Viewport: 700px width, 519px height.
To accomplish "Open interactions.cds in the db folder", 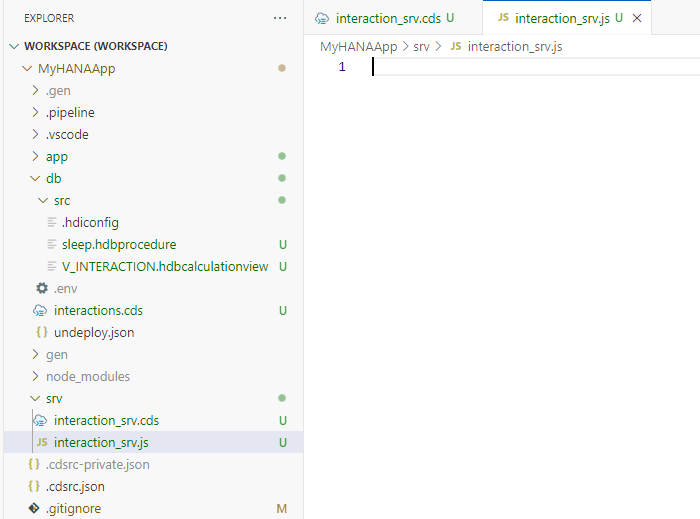I will point(98,311).
